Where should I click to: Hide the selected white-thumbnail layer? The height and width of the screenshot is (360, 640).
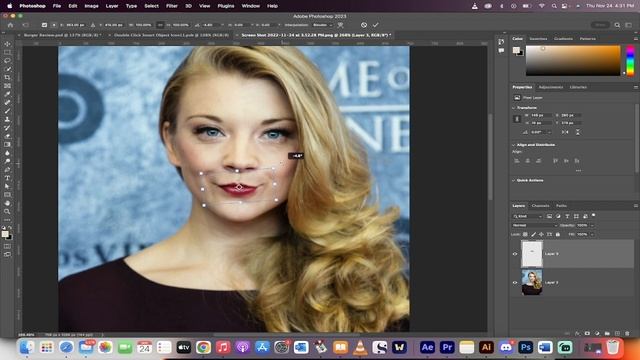point(515,254)
